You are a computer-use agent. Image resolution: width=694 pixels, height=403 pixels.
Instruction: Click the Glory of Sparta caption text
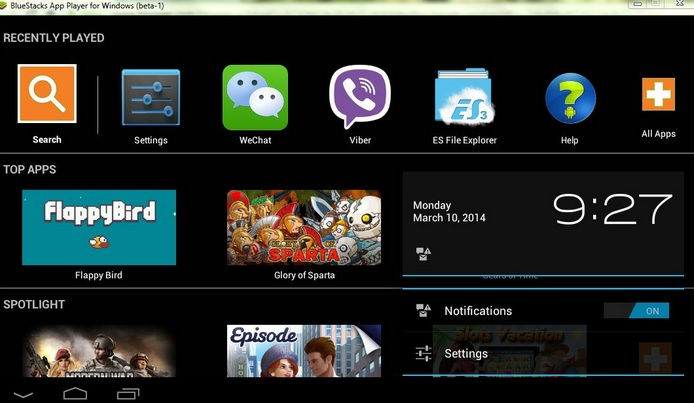coord(304,275)
